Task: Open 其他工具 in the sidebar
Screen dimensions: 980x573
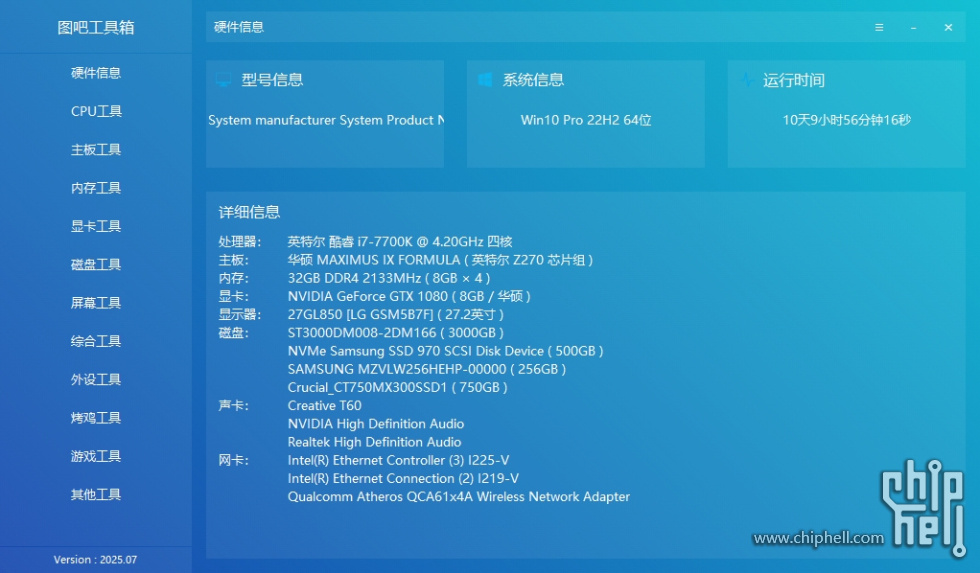Action: pos(96,494)
